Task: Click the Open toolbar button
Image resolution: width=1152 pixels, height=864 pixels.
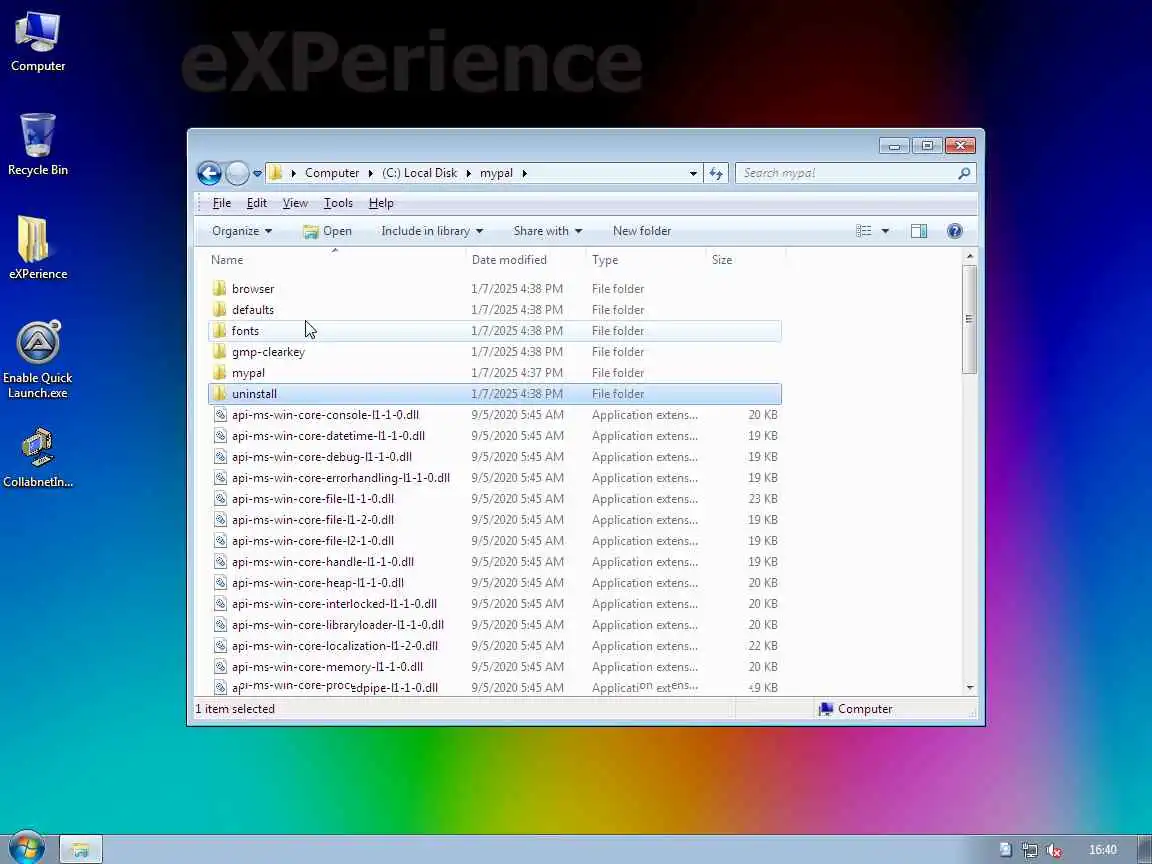Action: 328,231
